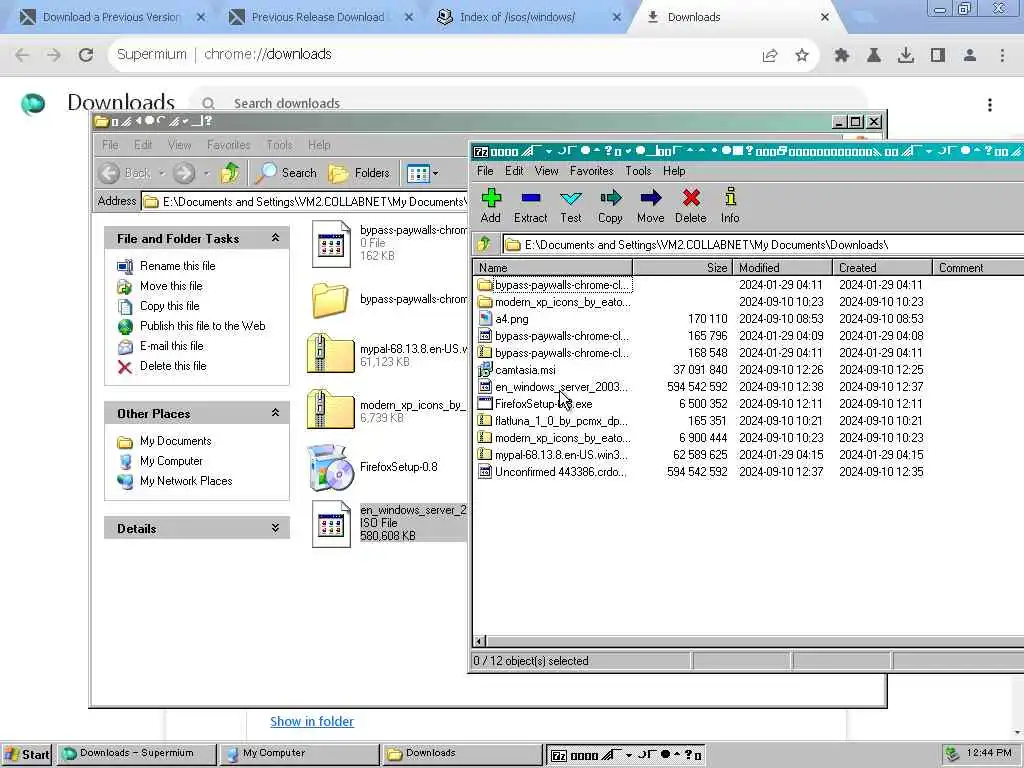The width and height of the screenshot is (1024, 768).
Task: Open Favorites menu in 7-Zip
Action: click(x=592, y=170)
